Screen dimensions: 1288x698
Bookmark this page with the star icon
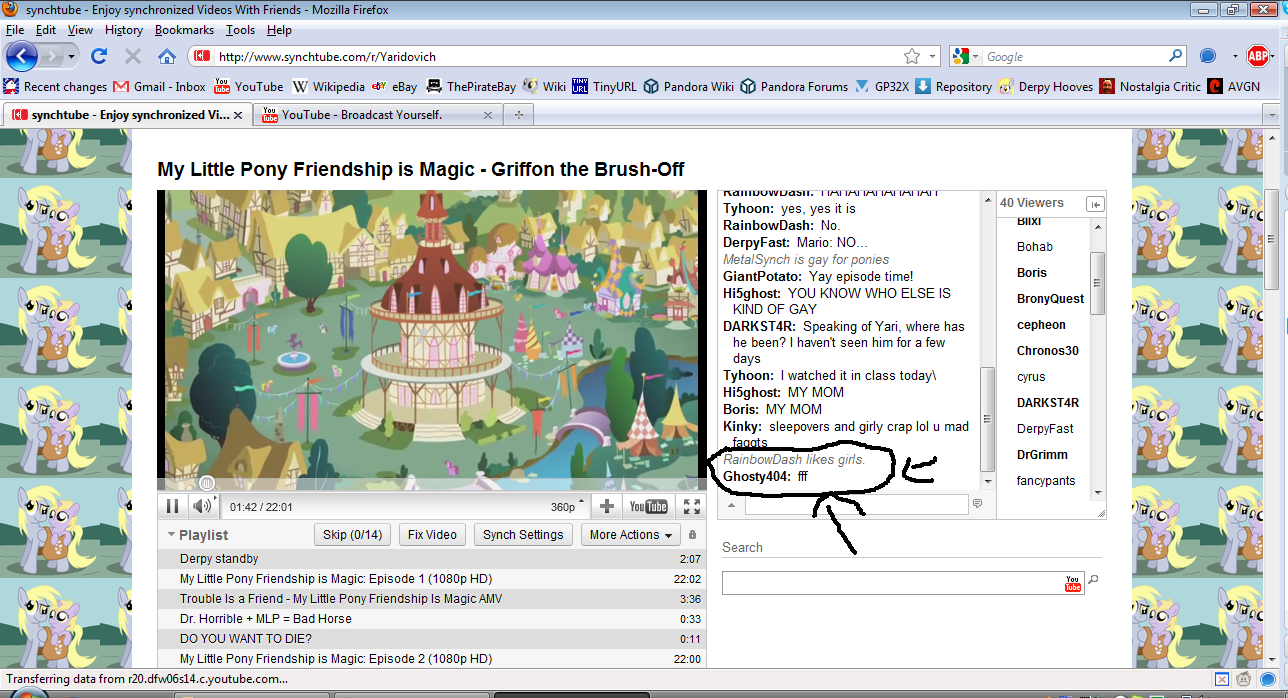(912, 57)
